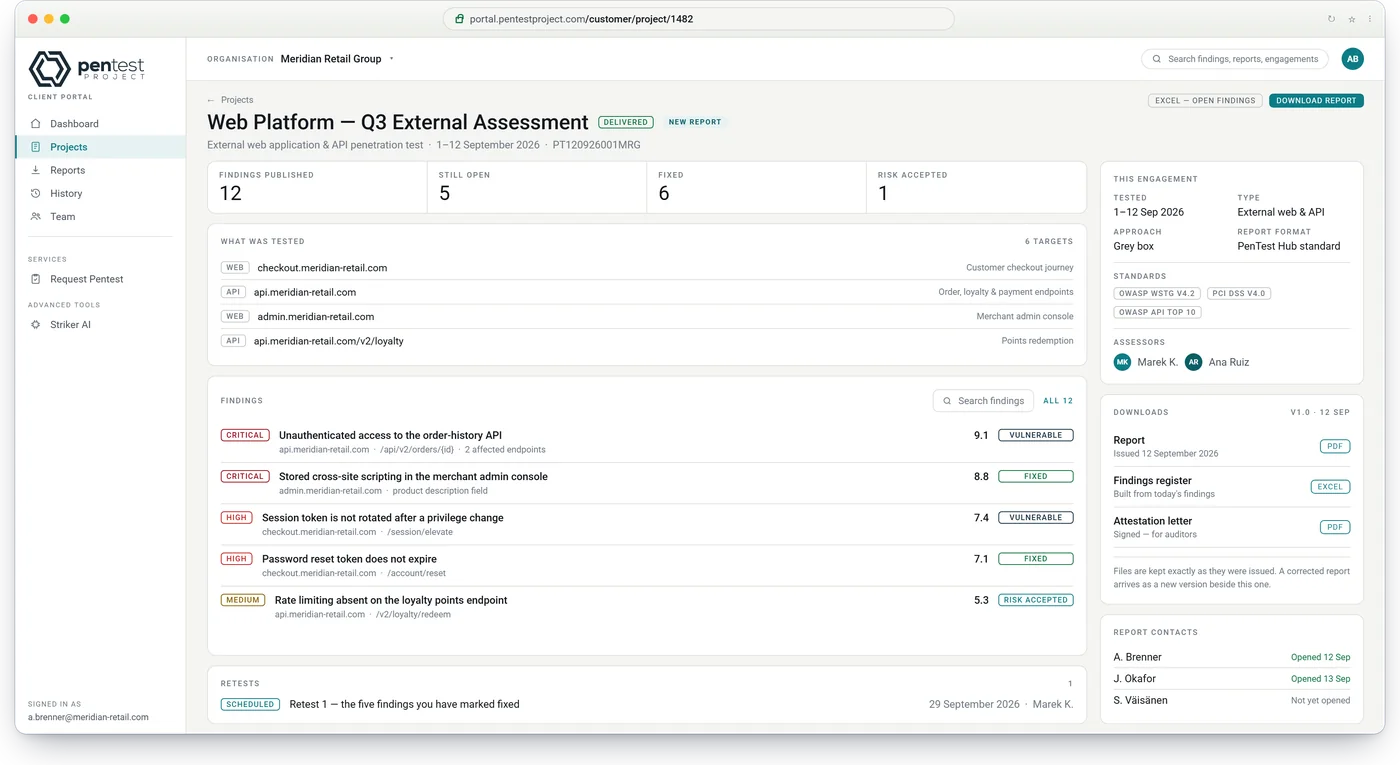Click the browser reload icon
Viewport: 1400px width, 765px height.
pos(1331,19)
